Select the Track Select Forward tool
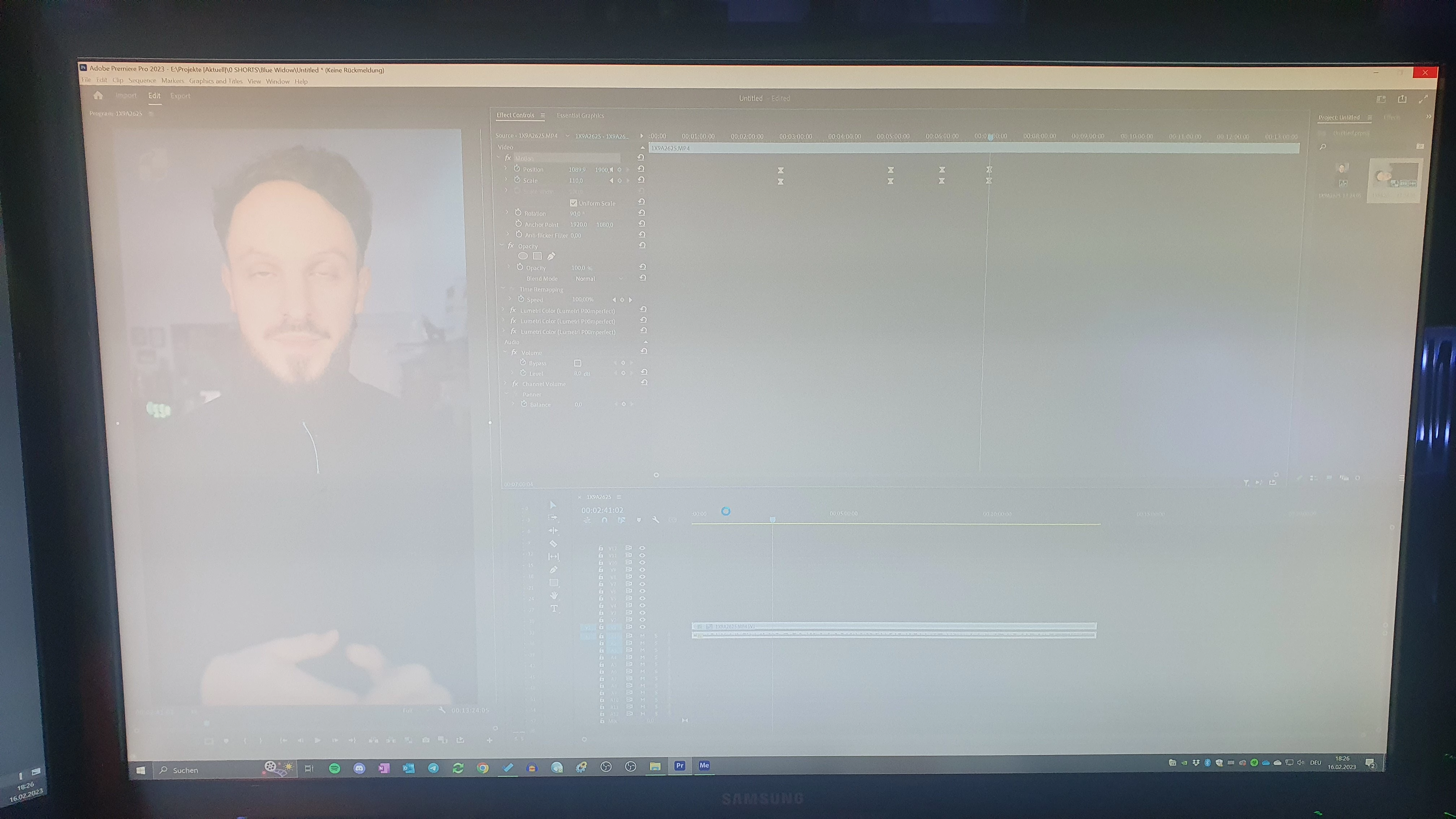This screenshot has width=1456, height=819. 553,518
